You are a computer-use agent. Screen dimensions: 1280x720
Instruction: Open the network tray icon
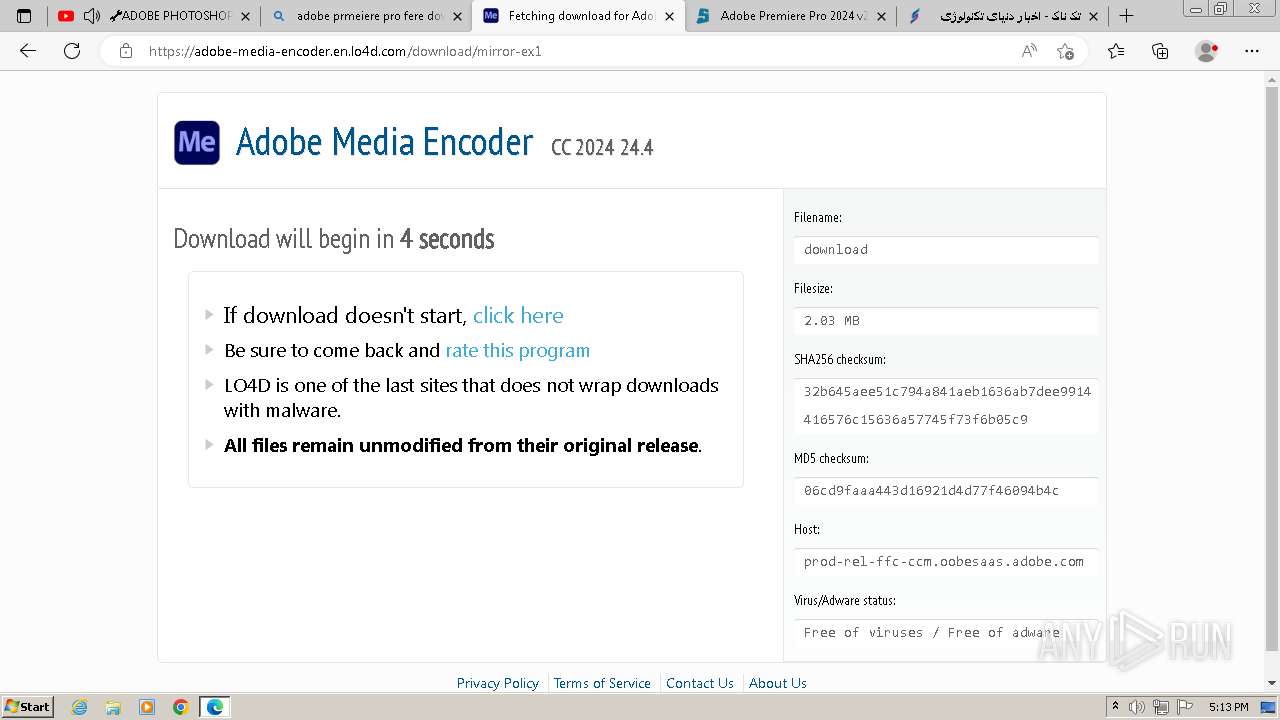pyautogui.click(x=1160, y=707)
